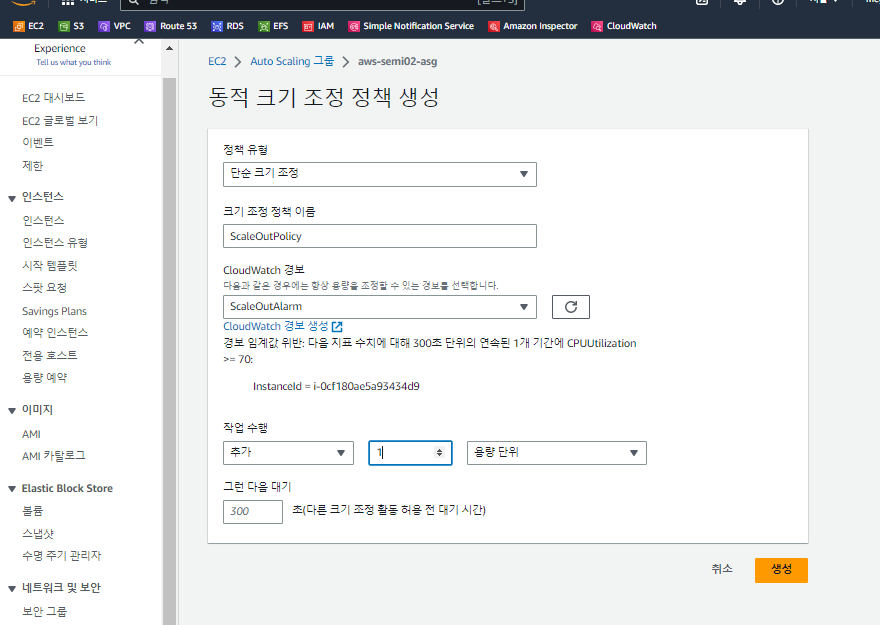Click the 취소 cancel button
Screen dimensions: 880x625
722,569
